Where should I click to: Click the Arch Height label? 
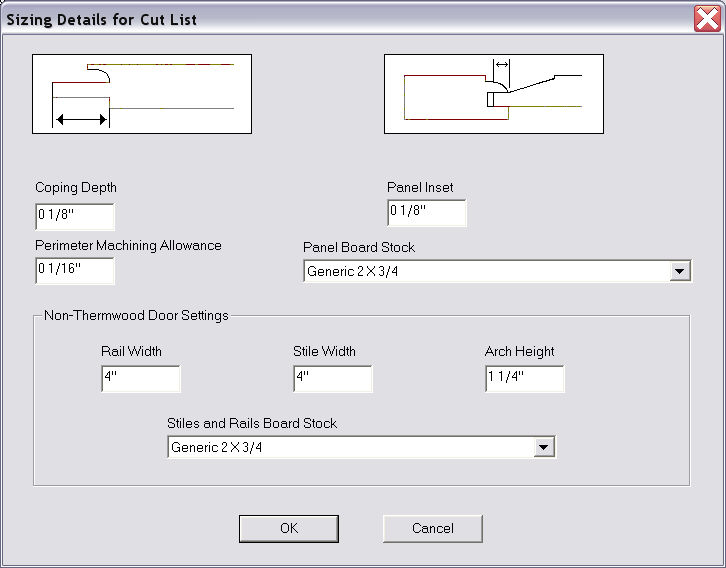coord(519,351)
